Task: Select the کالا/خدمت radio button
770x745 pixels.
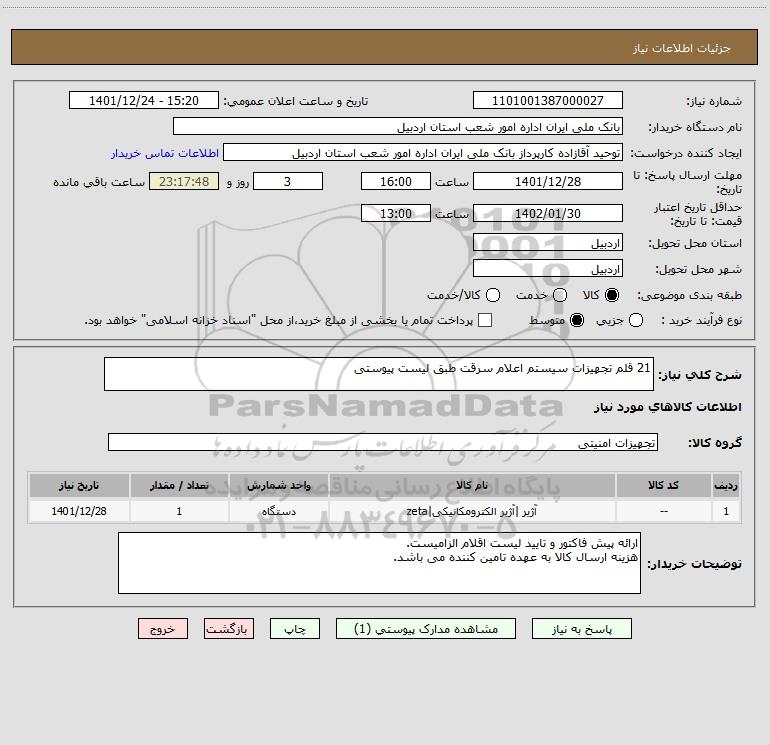Action: click(493, 295)
